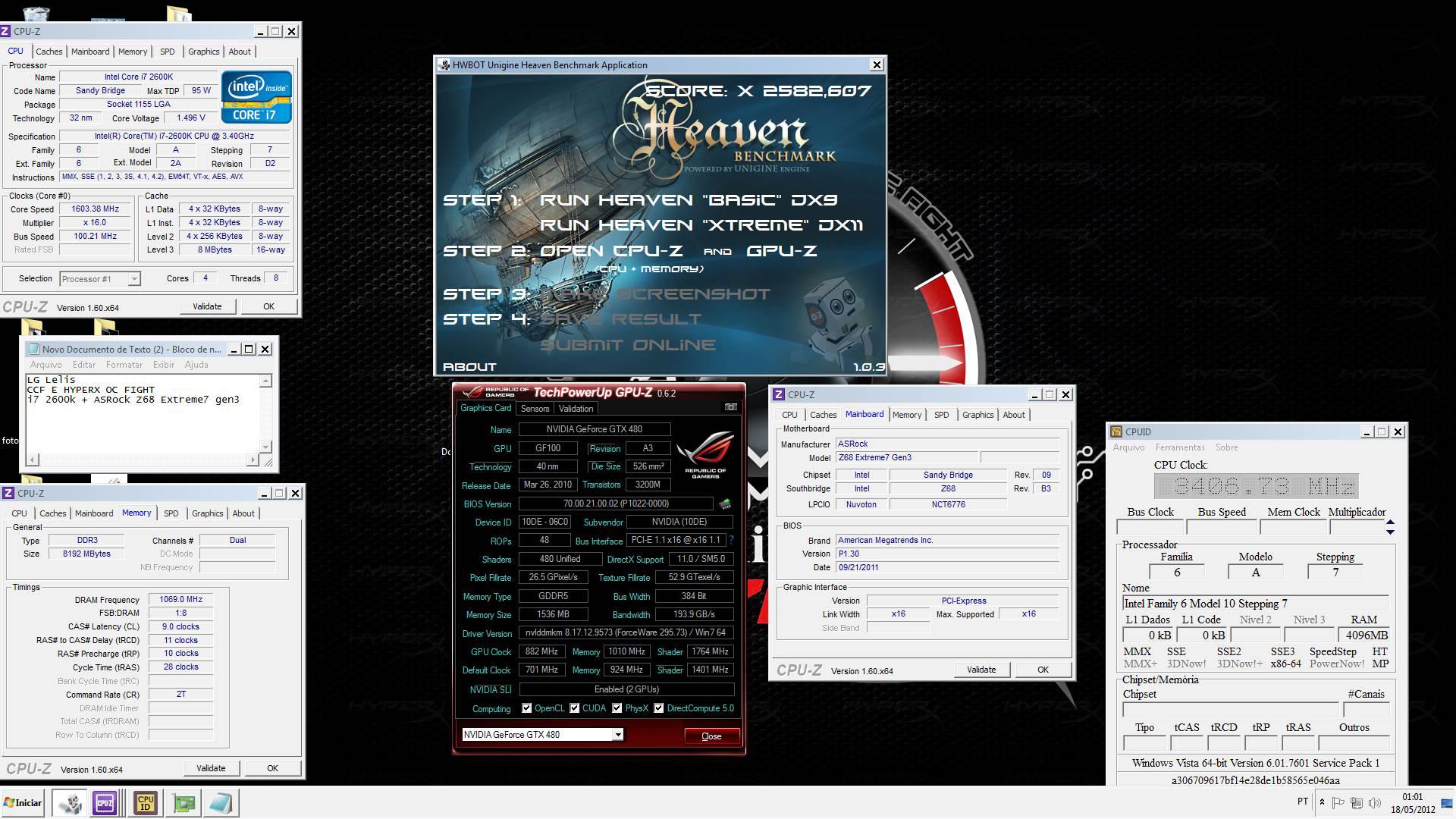This screenshot has height=819, width=1456.
Task: Click the PT language indicator
Action: pyautogui.click(x=1302, y=802)
